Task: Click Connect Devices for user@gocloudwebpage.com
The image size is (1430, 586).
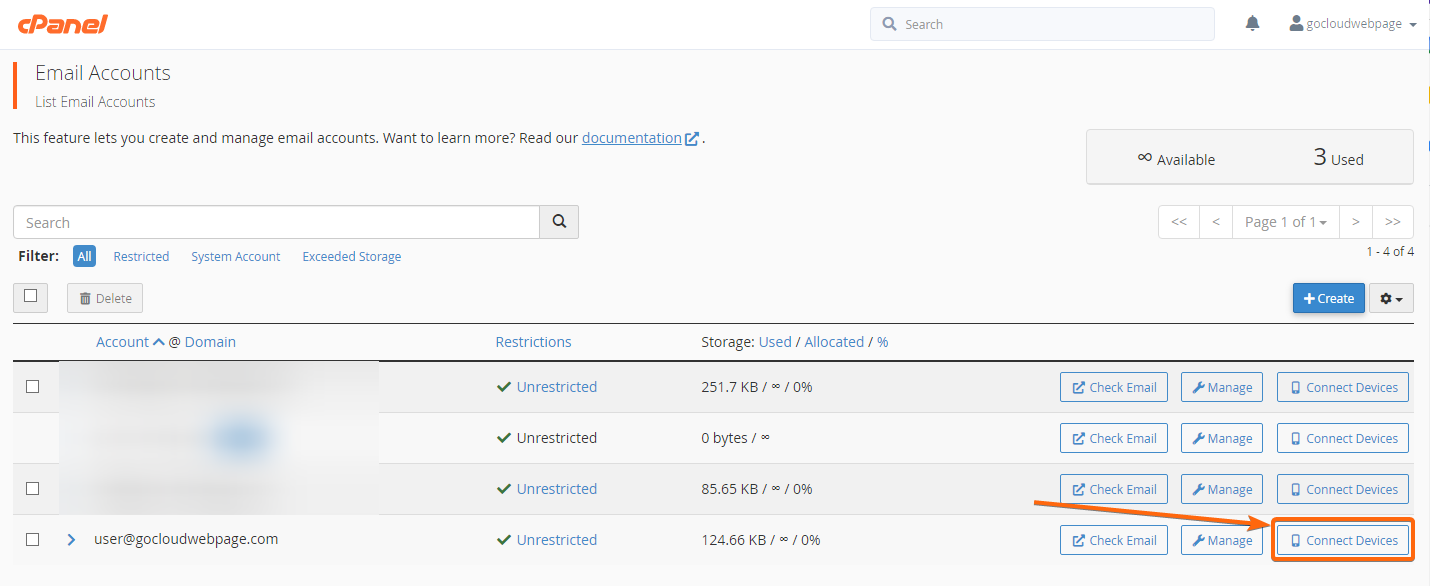Action: (1343, 540)
